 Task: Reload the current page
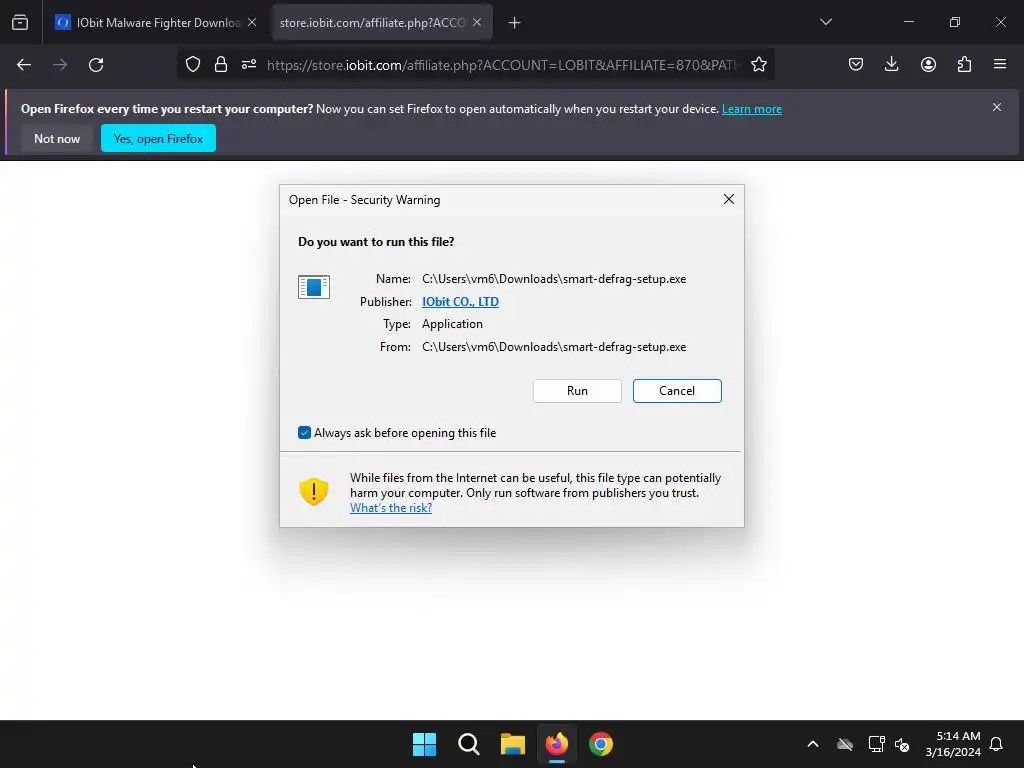tap(96, 65)
